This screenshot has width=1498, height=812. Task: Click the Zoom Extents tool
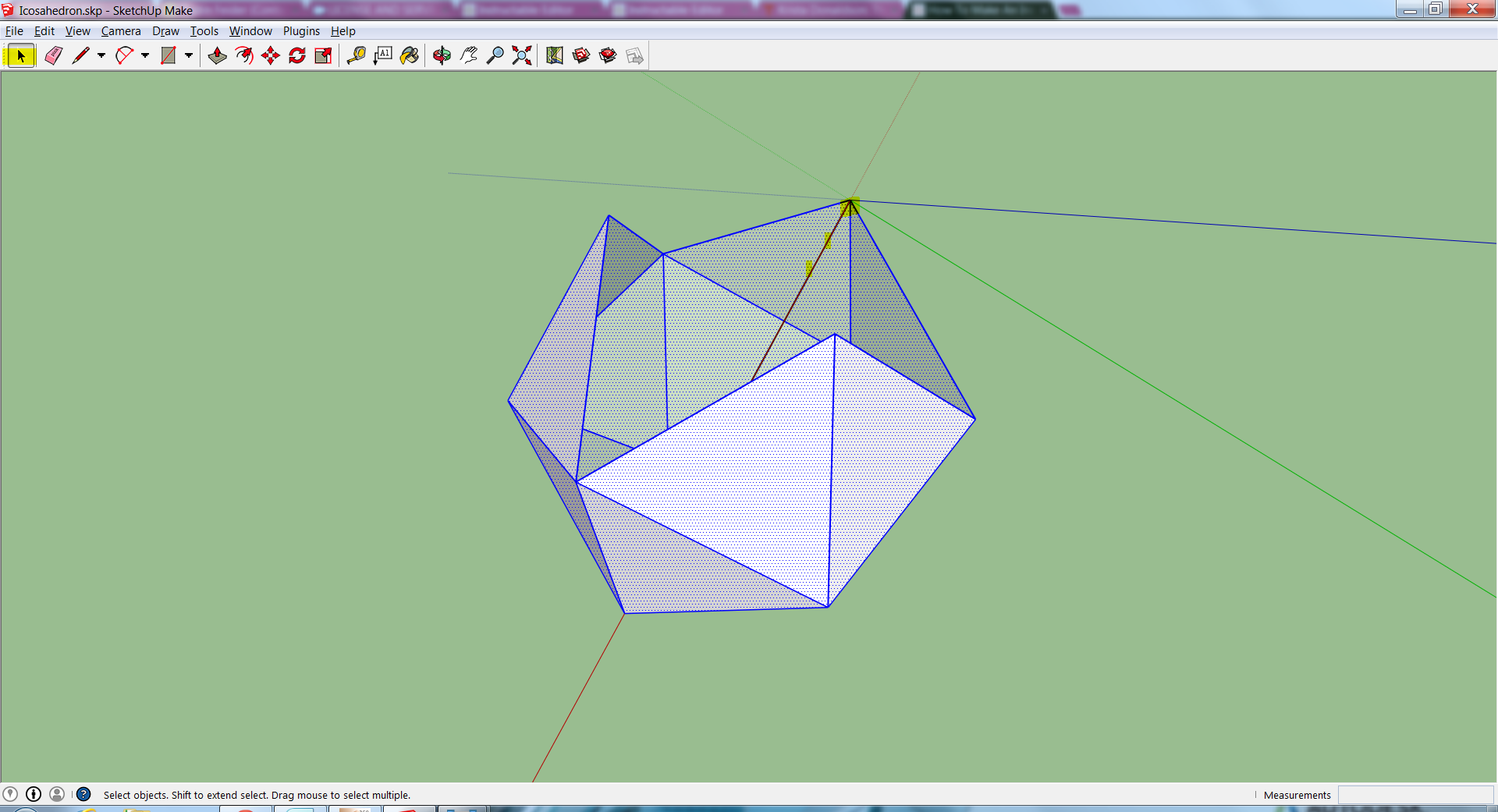click(x=522, y=56)
